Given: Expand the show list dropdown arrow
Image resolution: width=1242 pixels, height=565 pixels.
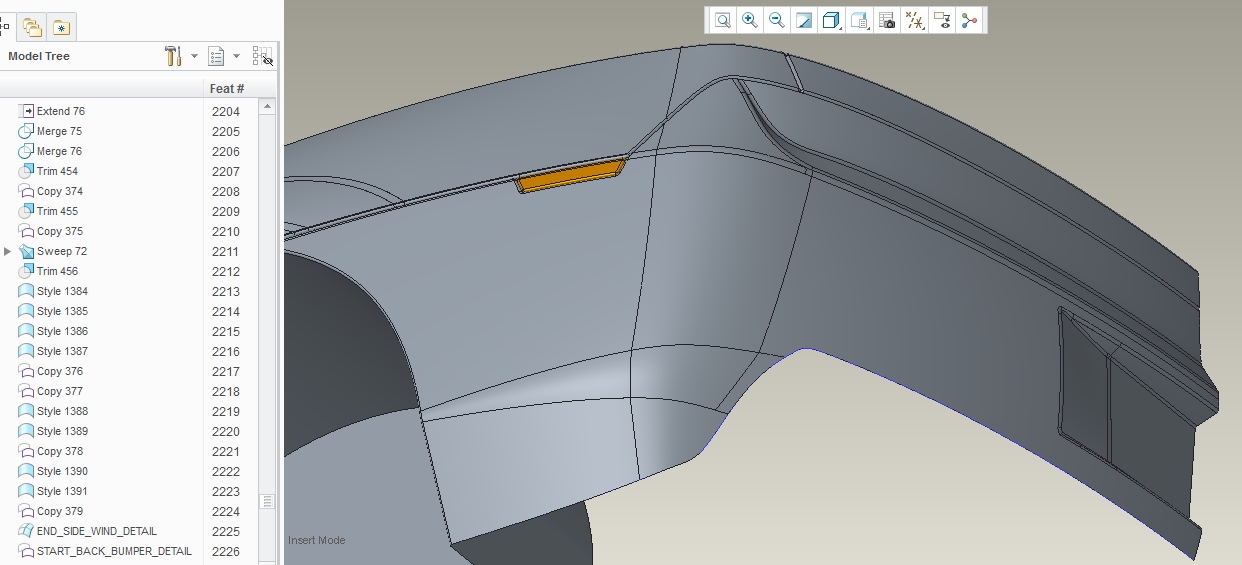Looking at the screenshot, I should tap(237, 56).
